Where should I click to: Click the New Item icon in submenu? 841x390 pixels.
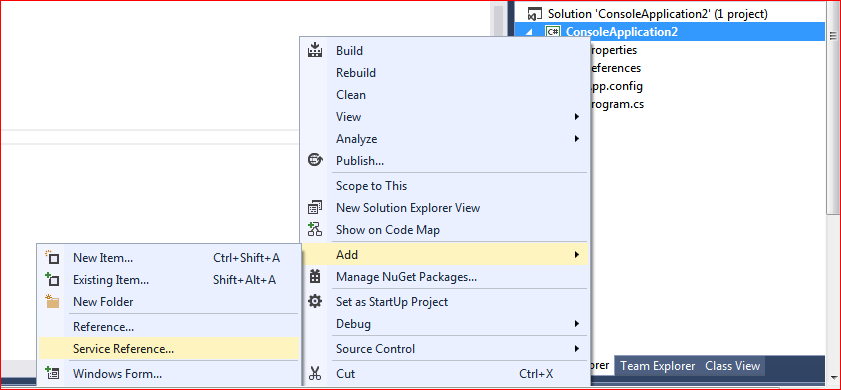coord(52,257)
